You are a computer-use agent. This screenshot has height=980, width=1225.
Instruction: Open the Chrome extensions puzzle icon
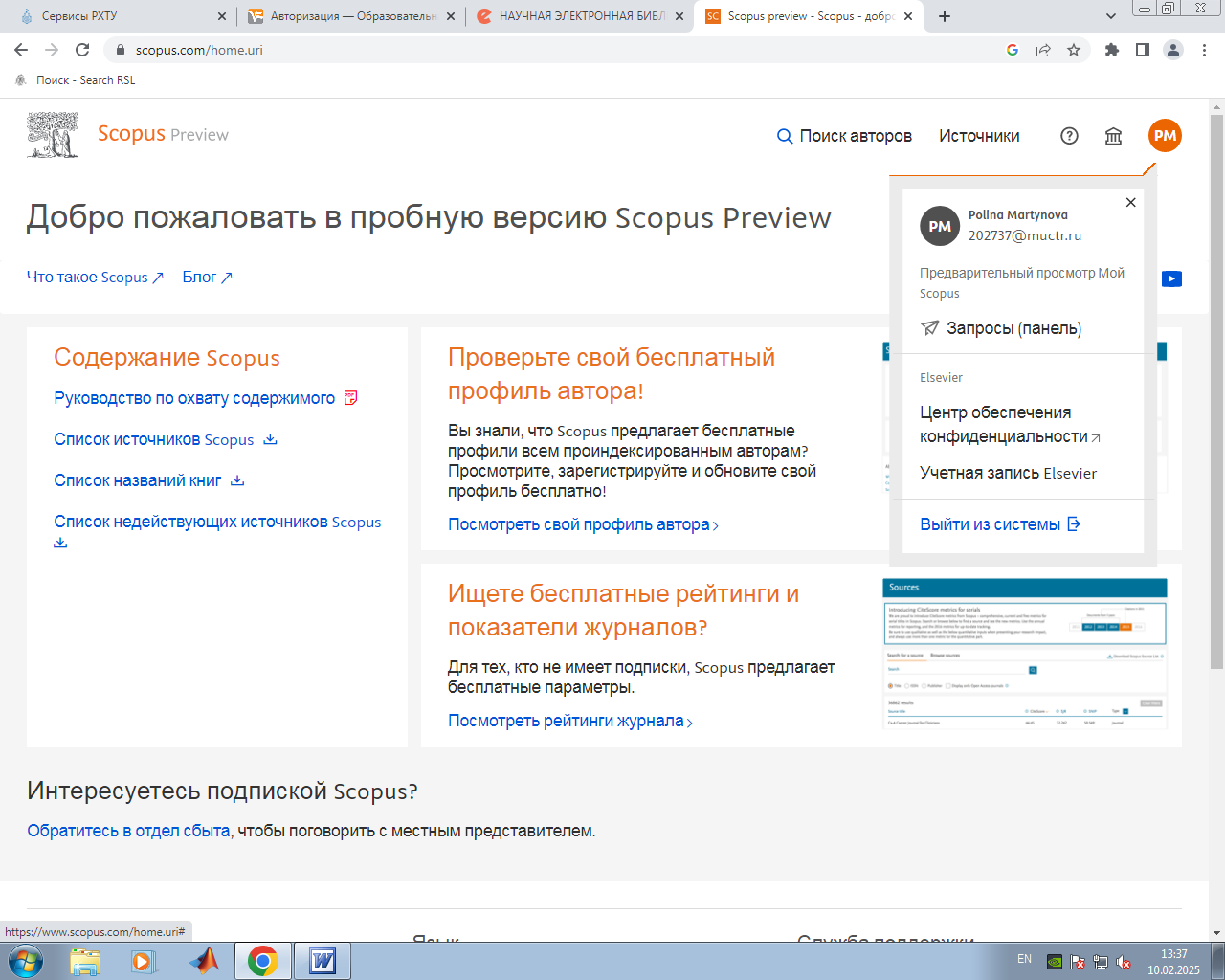tap(1111, 50)
